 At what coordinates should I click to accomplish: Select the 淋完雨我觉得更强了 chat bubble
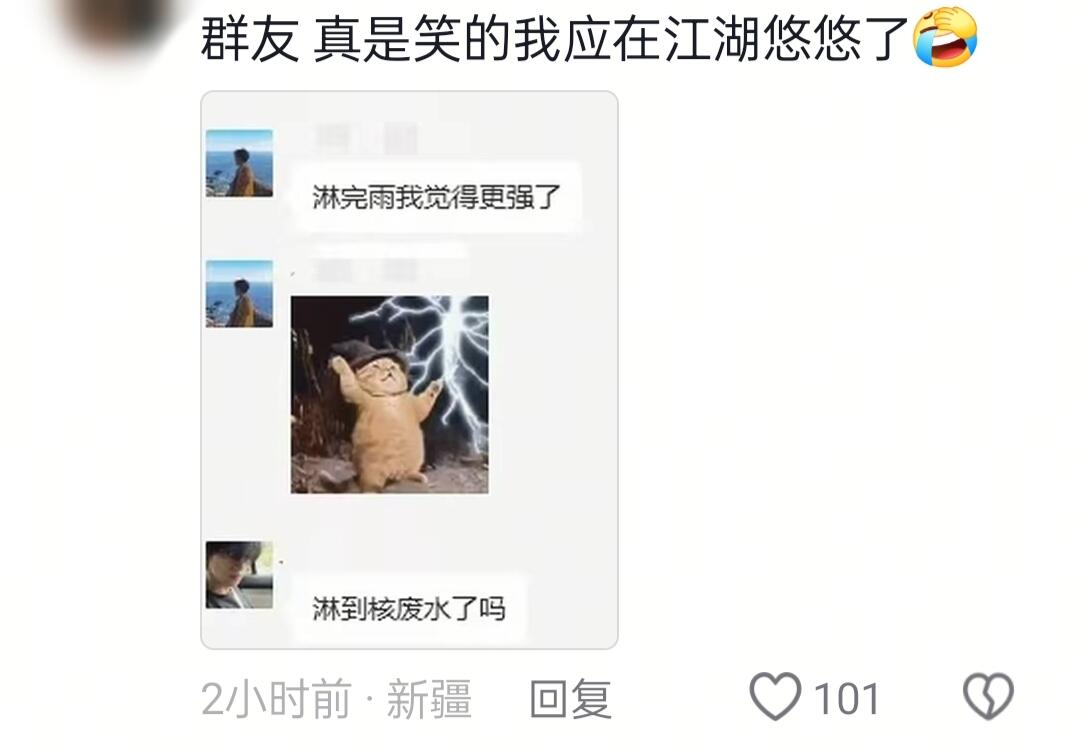coord(436,197)
